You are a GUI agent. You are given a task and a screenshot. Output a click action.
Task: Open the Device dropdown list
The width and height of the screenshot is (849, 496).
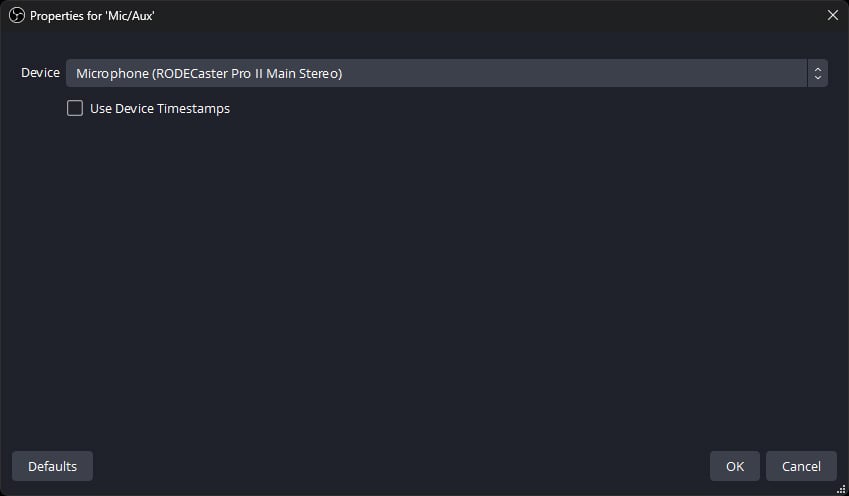[446, 73]
